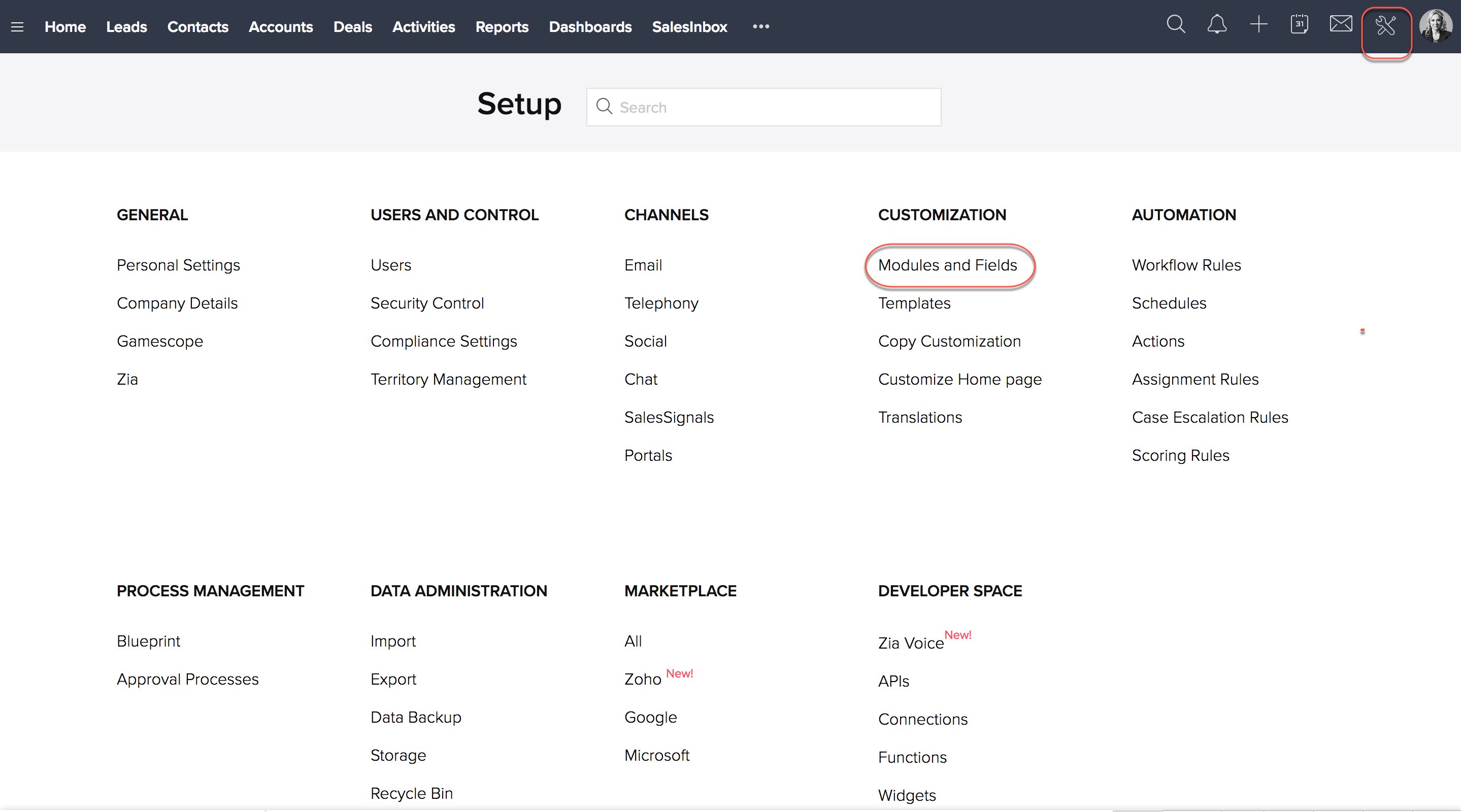Viewport: 1461px width, 812px height.
Task: Select Territory Management link
Action: click(448, 379)
